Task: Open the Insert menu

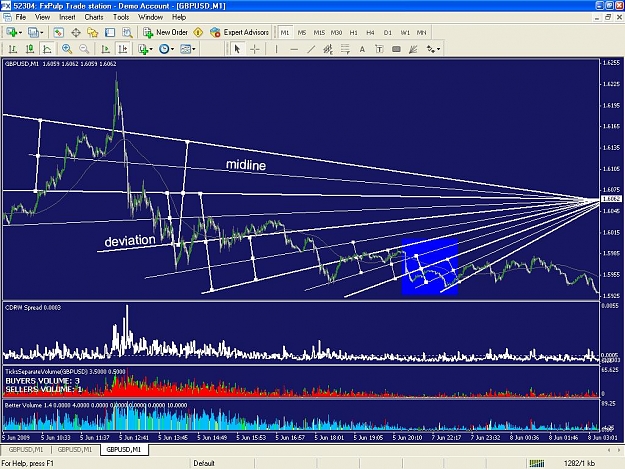Action: [x=67, y=17]
